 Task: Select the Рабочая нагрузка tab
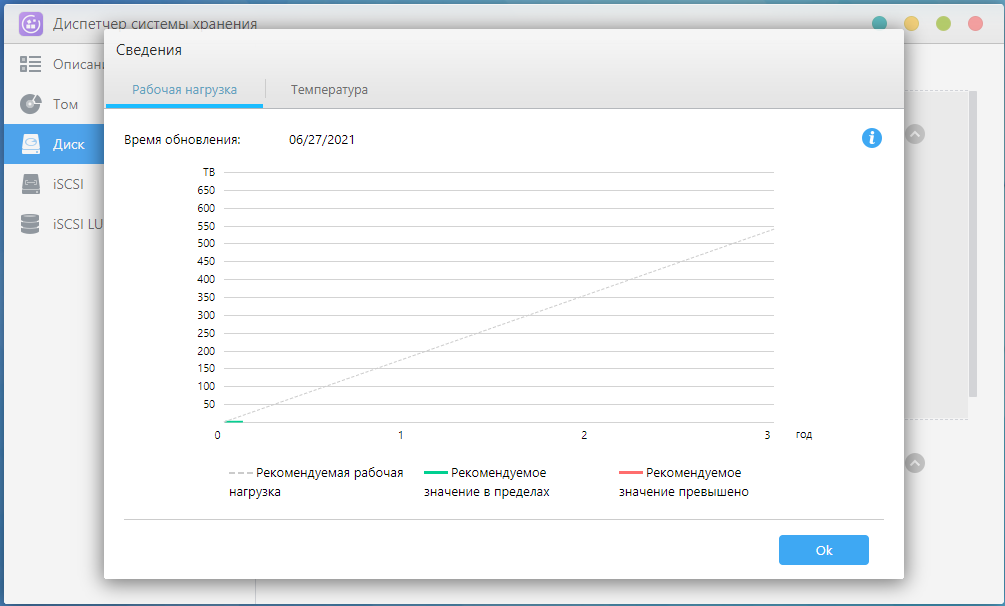coord(184,90)
